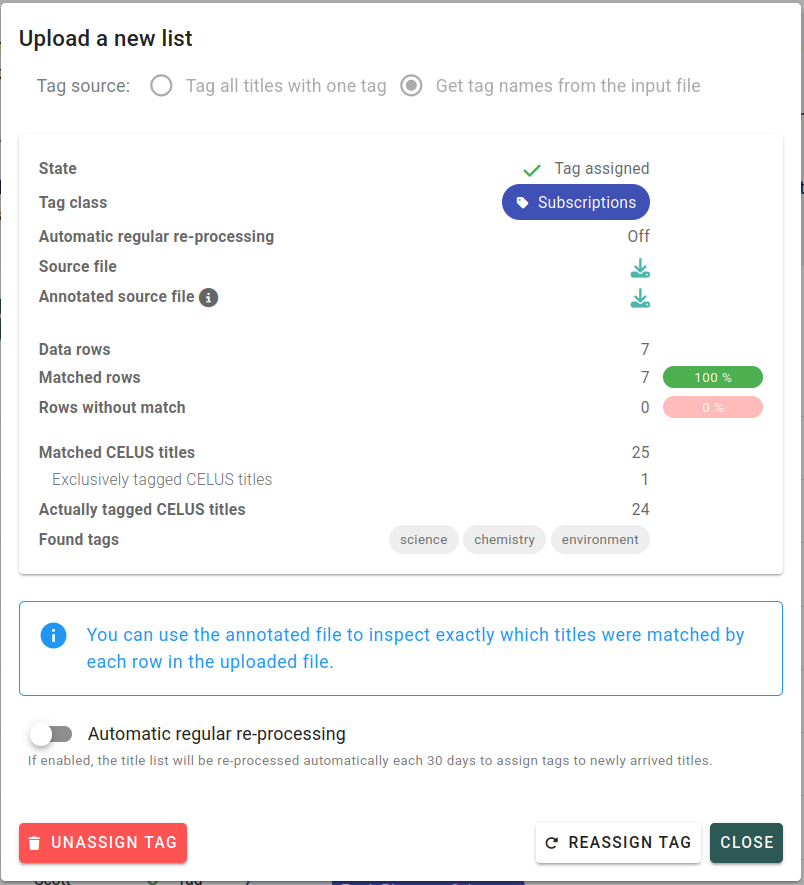This screenshot has height=885, width=804.
Task: Click the info icon beside Annotated source file
Action: tap(209, 297)
